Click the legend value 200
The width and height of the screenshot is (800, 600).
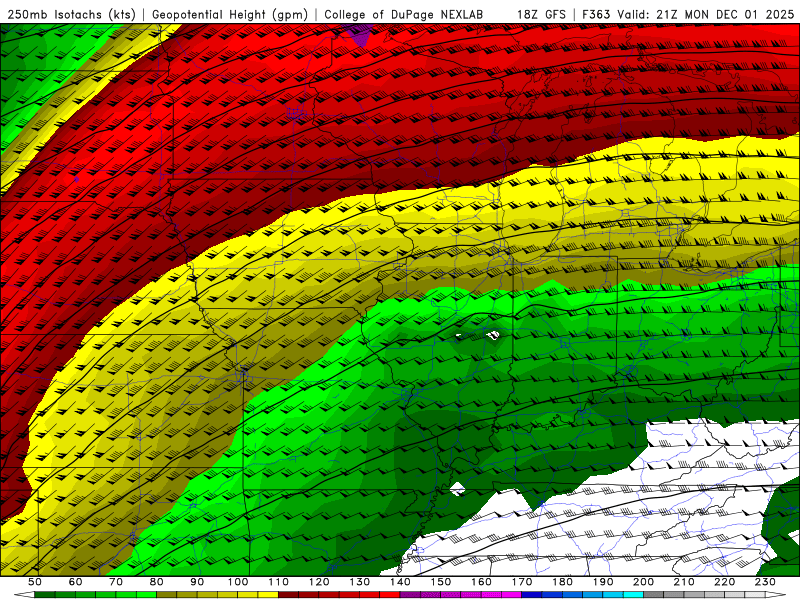644,582
